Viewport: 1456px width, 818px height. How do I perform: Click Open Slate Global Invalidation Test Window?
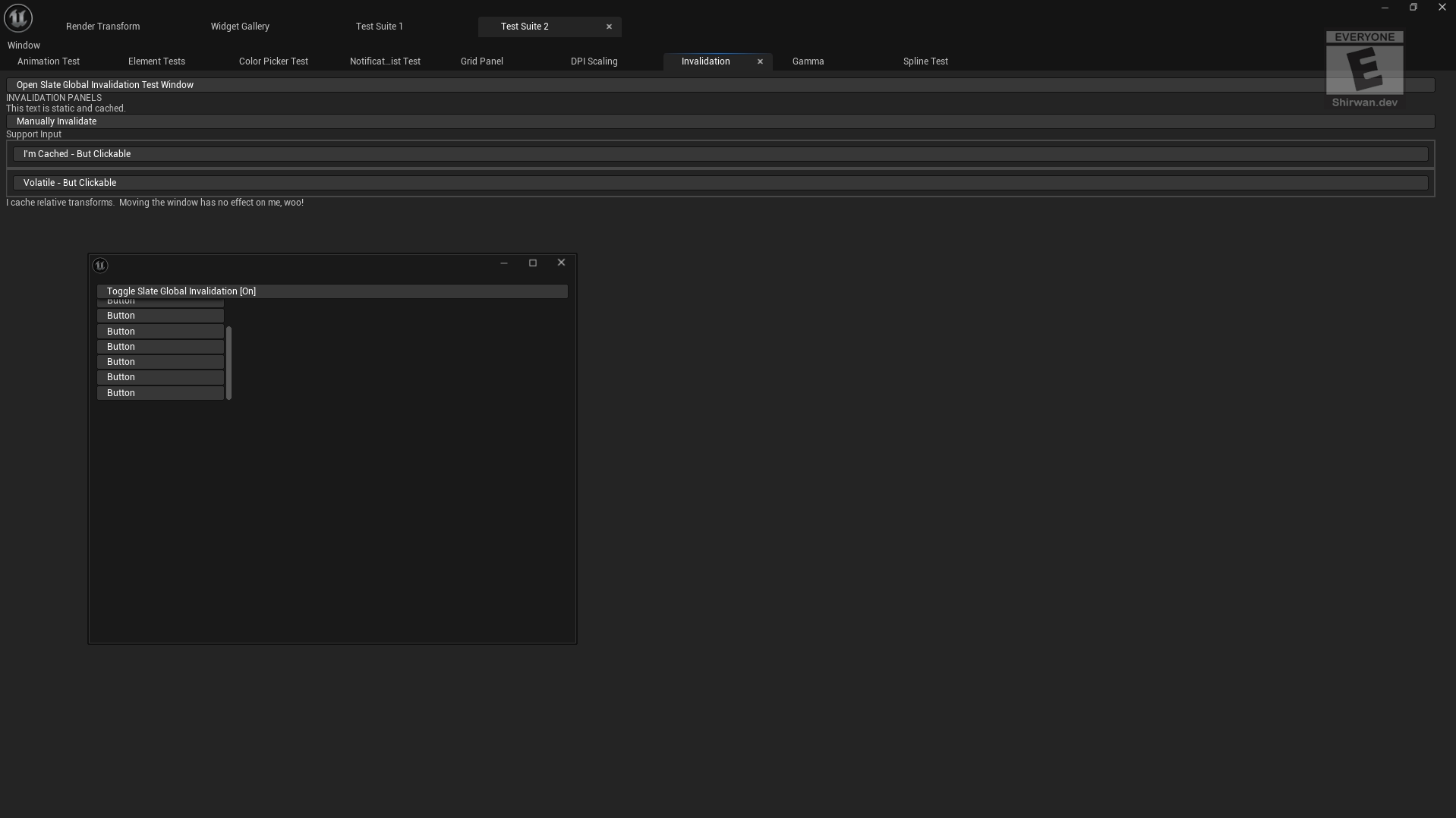(720, 85)
